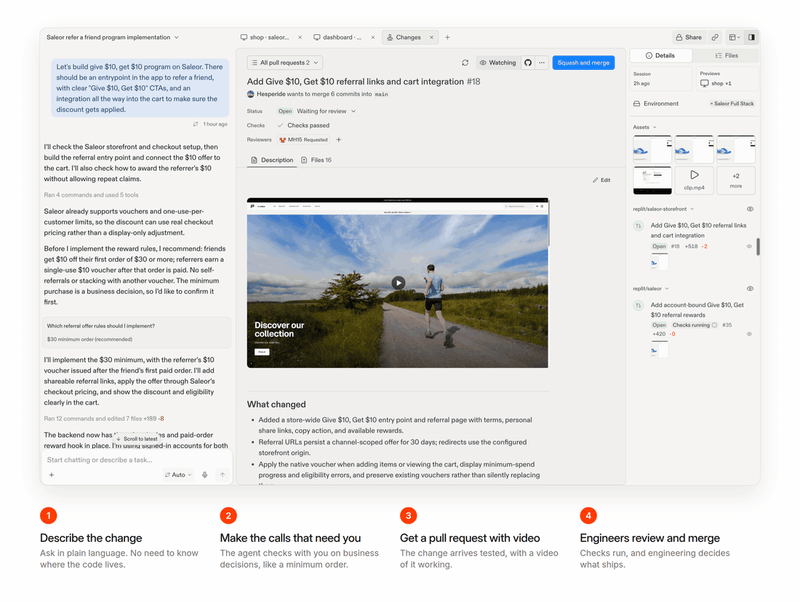
Task: Click the checks passed checkmark icon
Action: pos(280,126)
